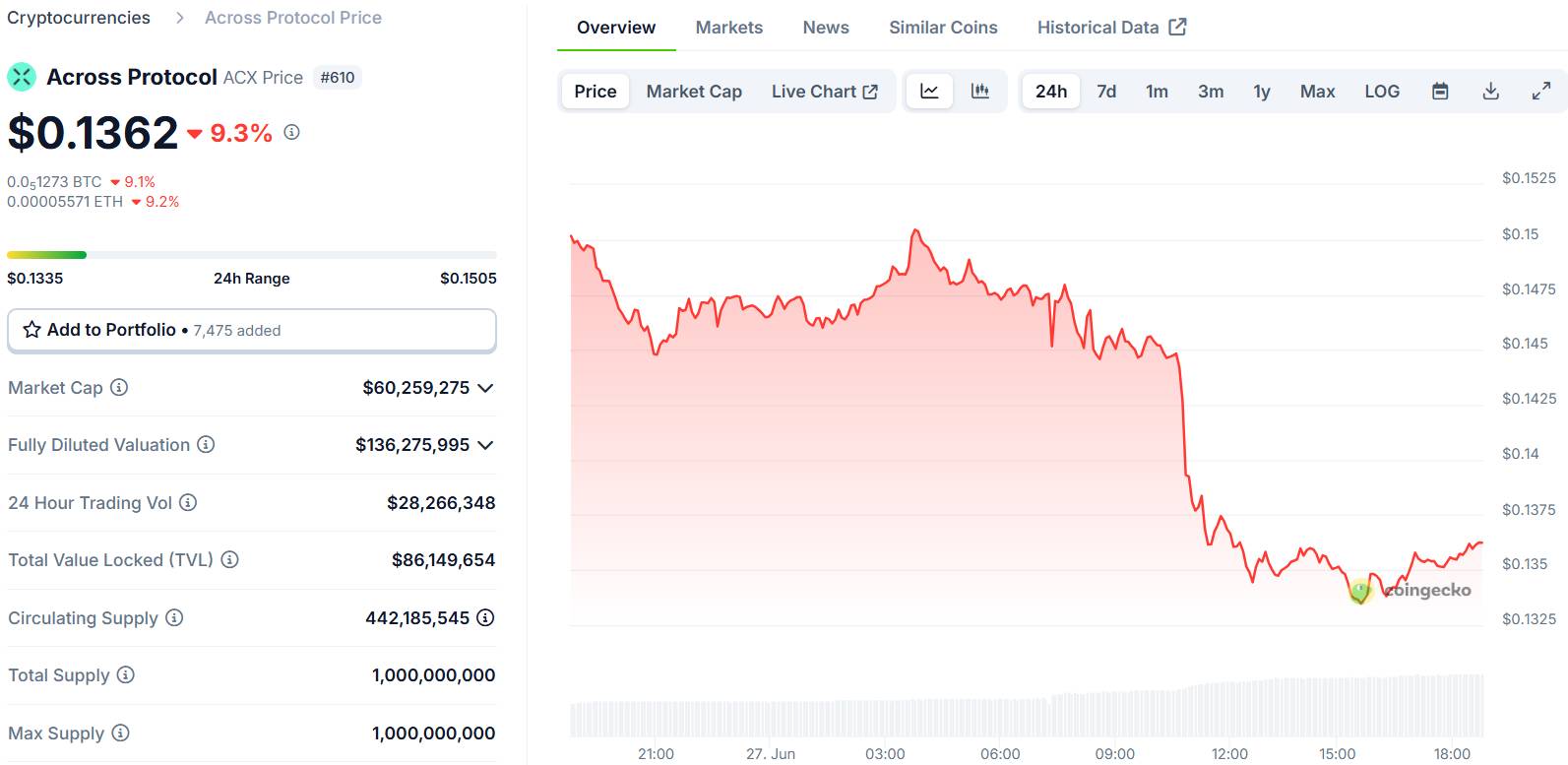Select the Max time range
Viewport: 1568px width, 765px height.
coord(1317,91)
